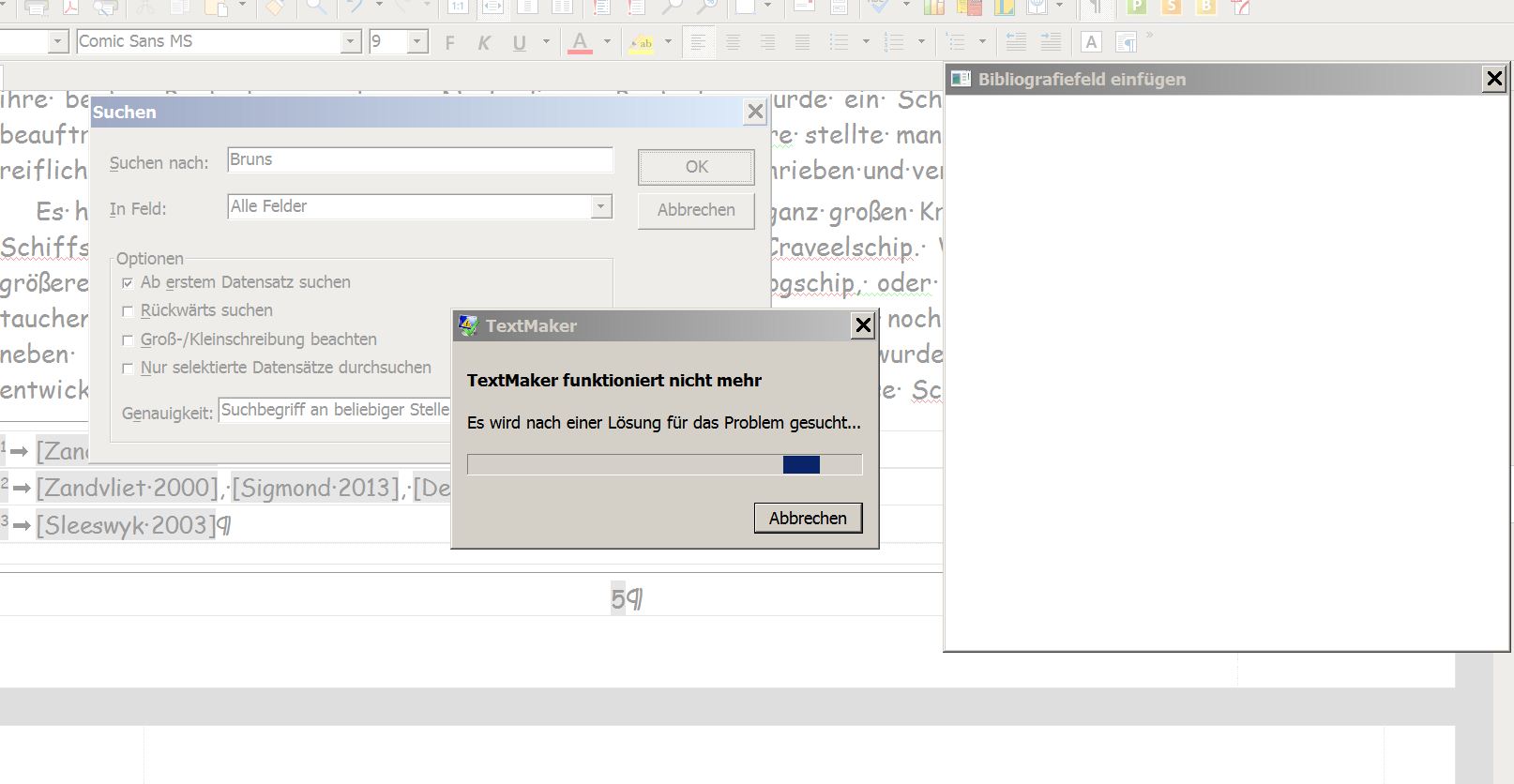This screenshot has width=1514, height=784.
Task: Open font color dropdown arrow
Action: (x=607, y=42)
